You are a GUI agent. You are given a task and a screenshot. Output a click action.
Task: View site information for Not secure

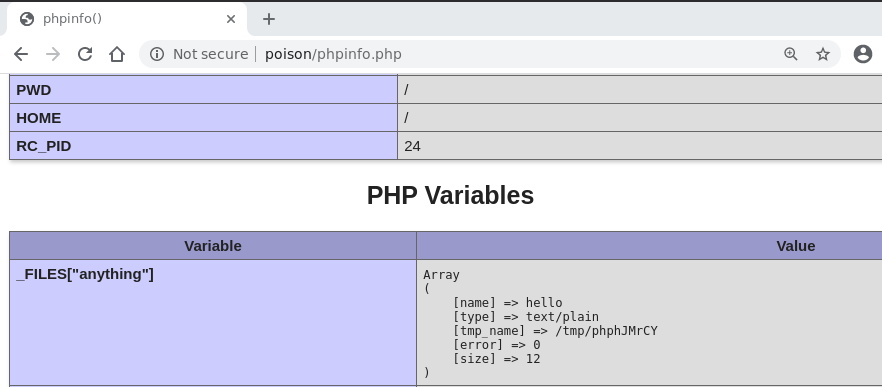(157, 54)
